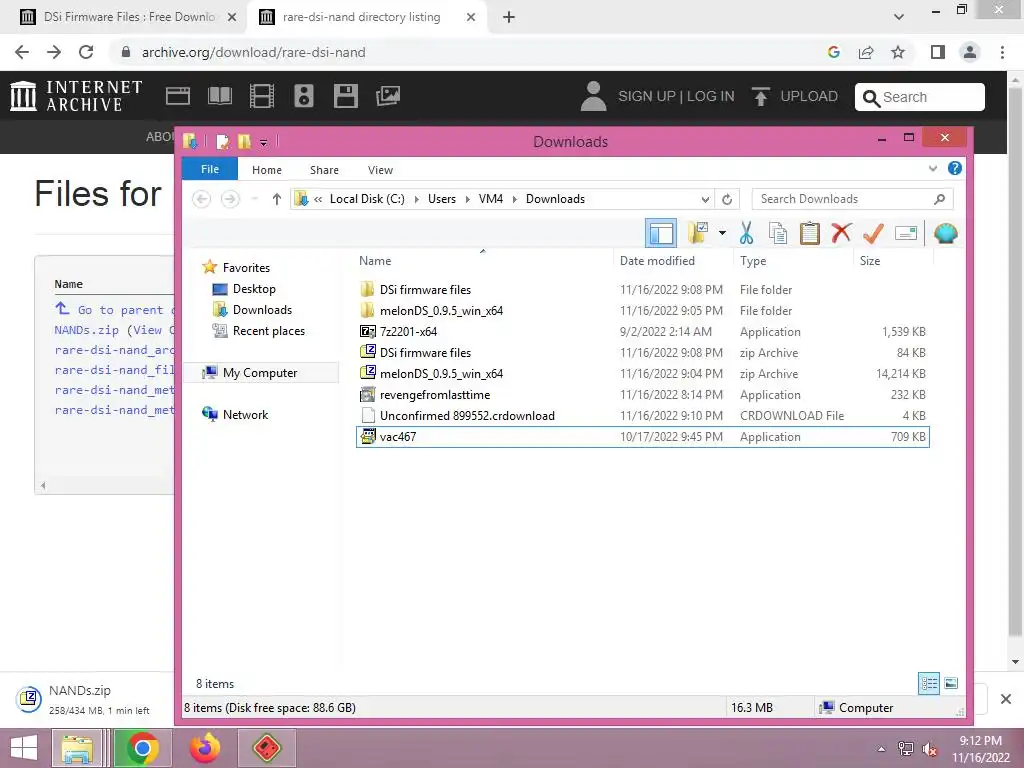
Task: Click the Explorer Forward navigation arrow
Action: click(230, 199)
